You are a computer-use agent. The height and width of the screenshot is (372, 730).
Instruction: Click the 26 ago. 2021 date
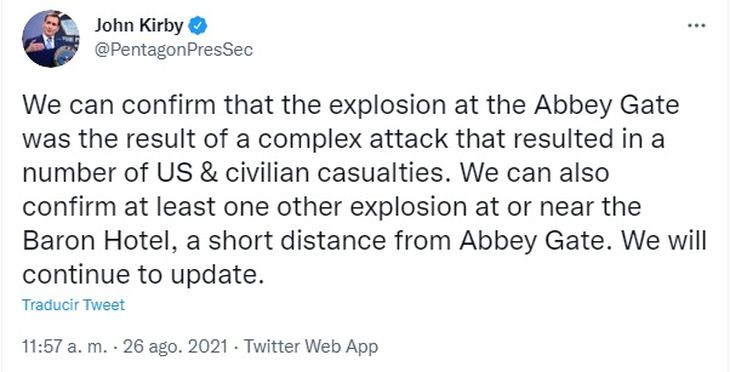(175, 347)
